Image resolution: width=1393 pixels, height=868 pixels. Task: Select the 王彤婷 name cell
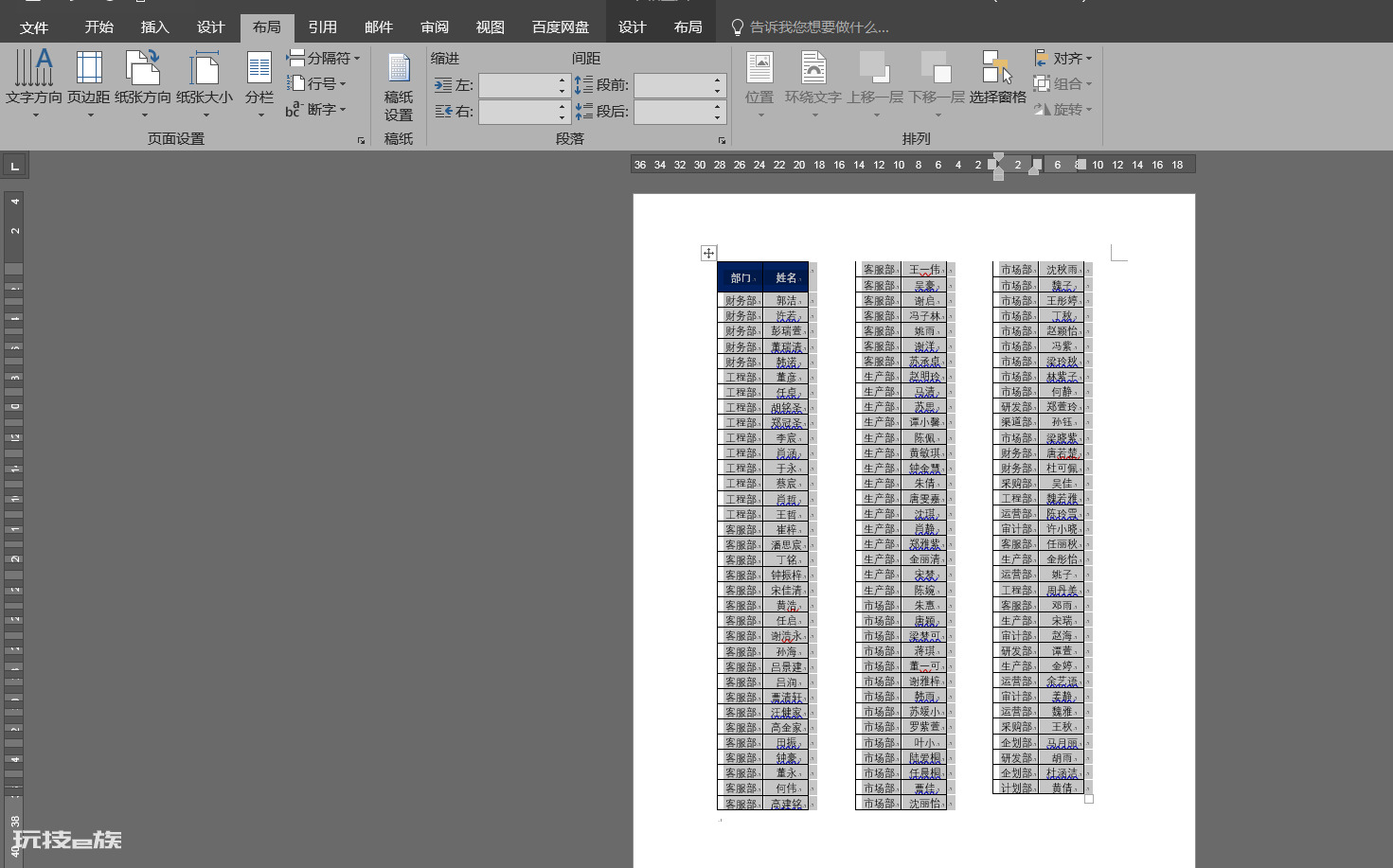(1063, 301)
